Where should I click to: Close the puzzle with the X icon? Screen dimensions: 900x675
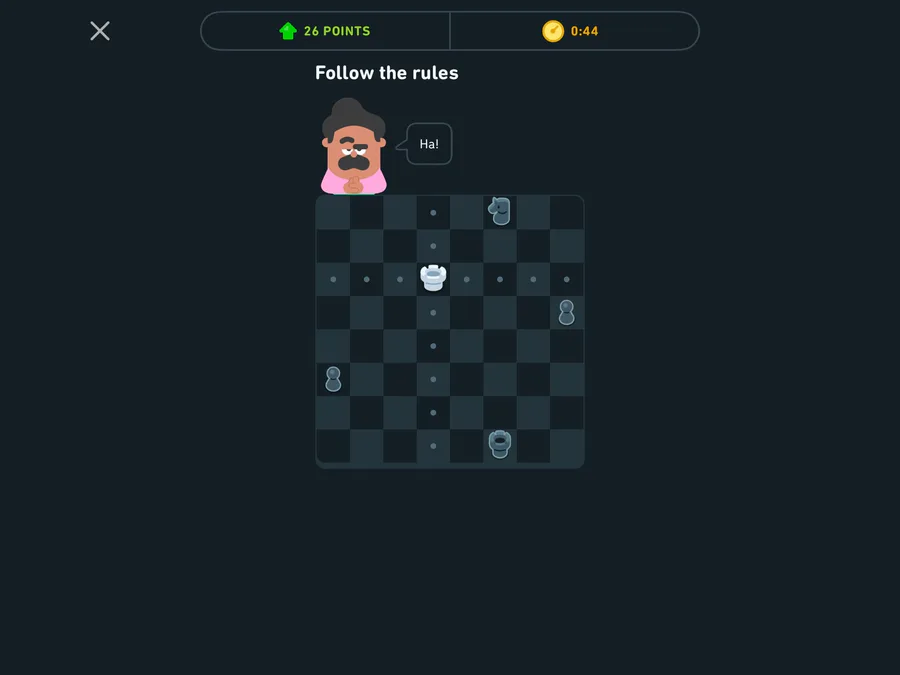coord(100,31)
